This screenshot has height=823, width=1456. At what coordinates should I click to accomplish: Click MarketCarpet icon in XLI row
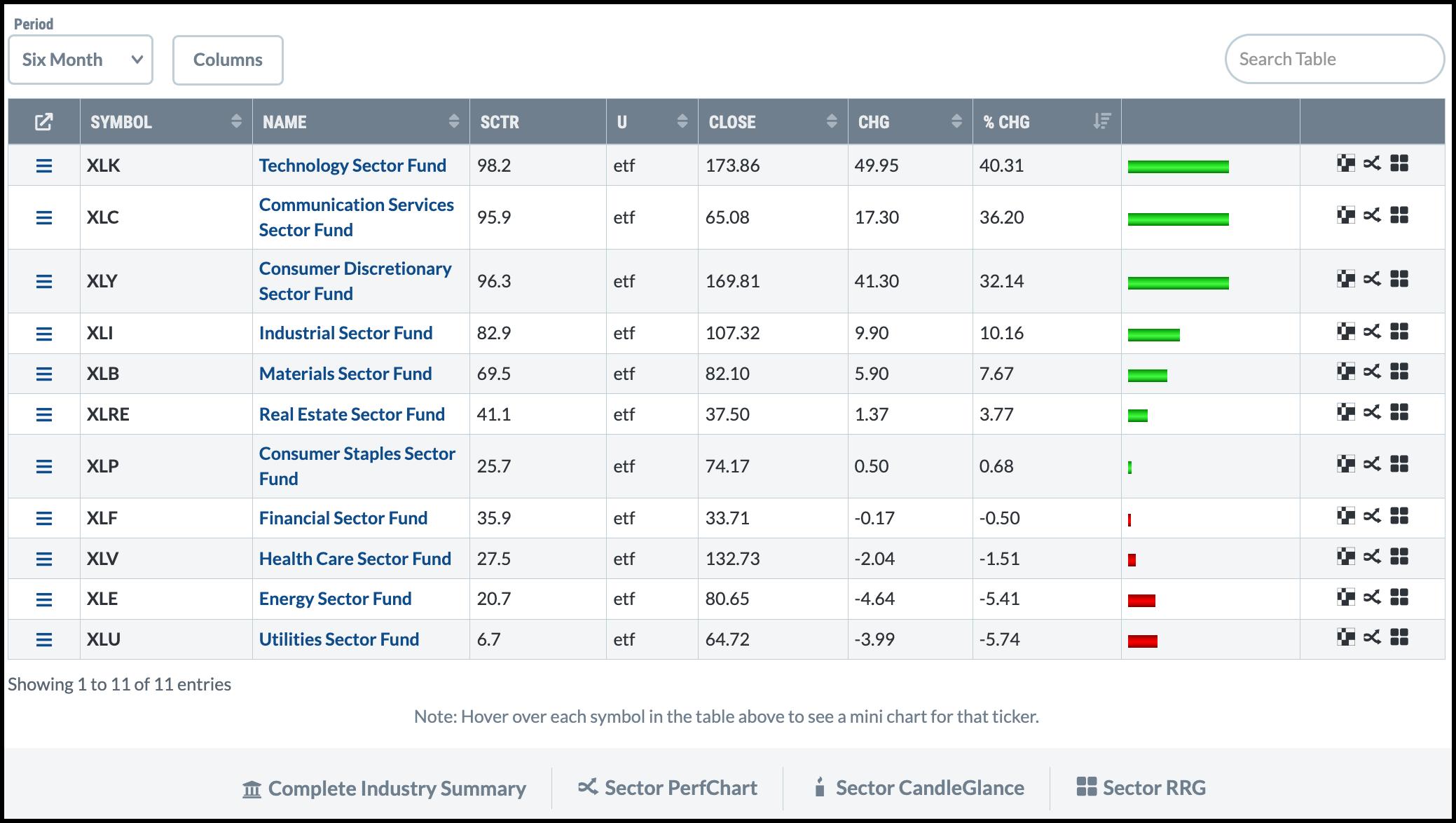(x=1345, y=331)
